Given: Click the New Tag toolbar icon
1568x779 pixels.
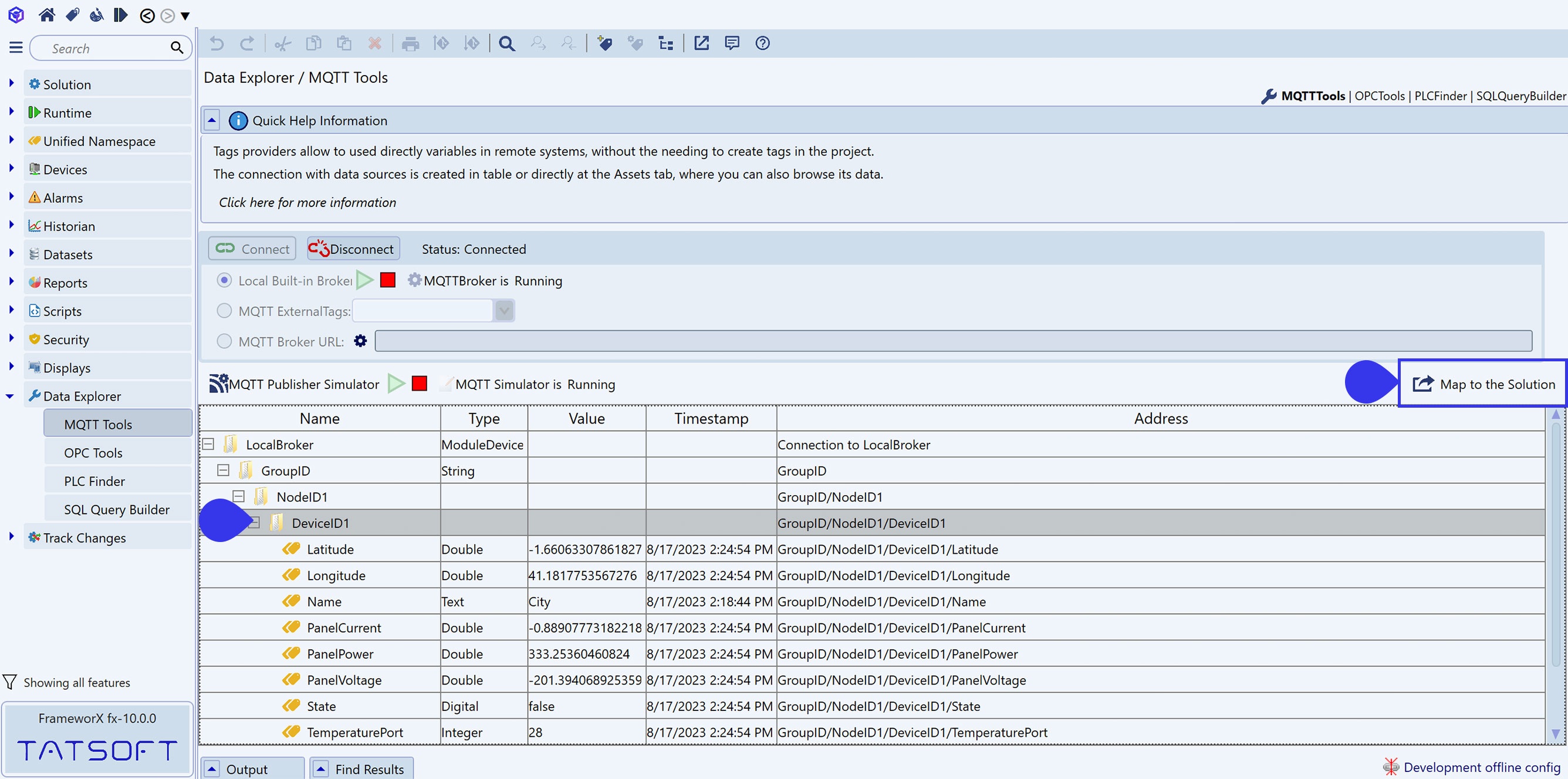Looking at the screenshot, I should coord(604,43).
